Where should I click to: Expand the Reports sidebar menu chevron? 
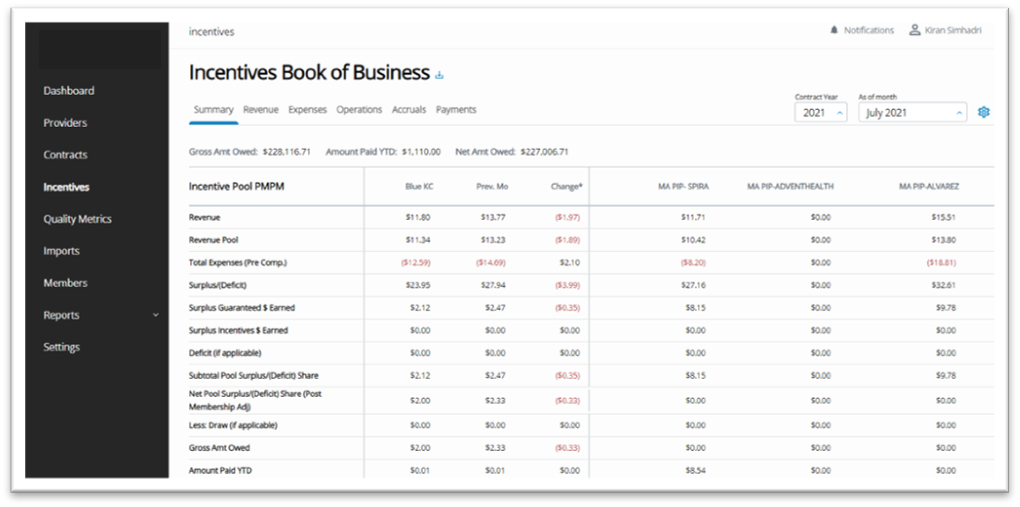tap(155, 315)
